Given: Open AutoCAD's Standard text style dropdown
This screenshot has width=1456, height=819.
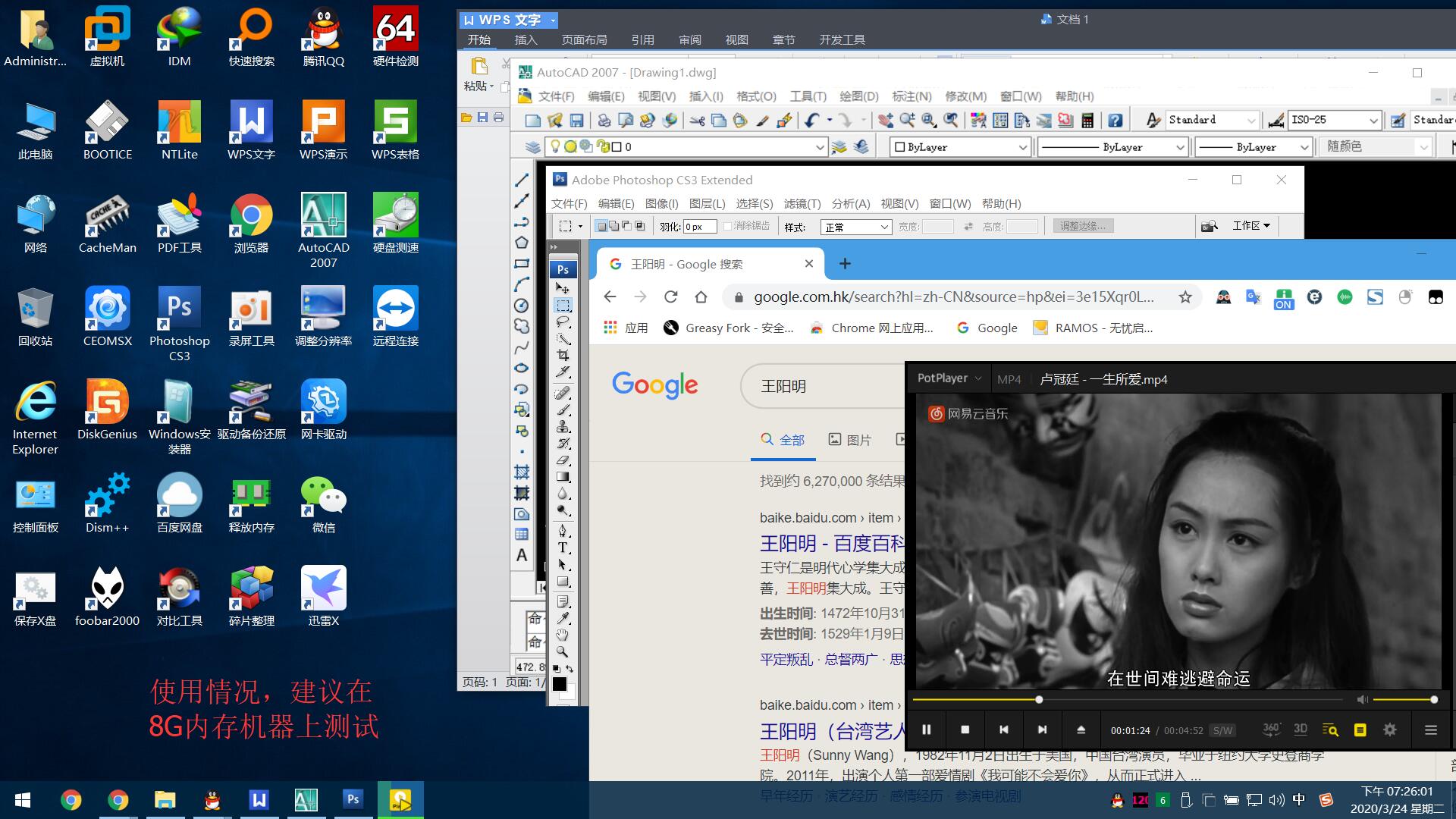Looking at the screenshot, I should (1212, 120).
